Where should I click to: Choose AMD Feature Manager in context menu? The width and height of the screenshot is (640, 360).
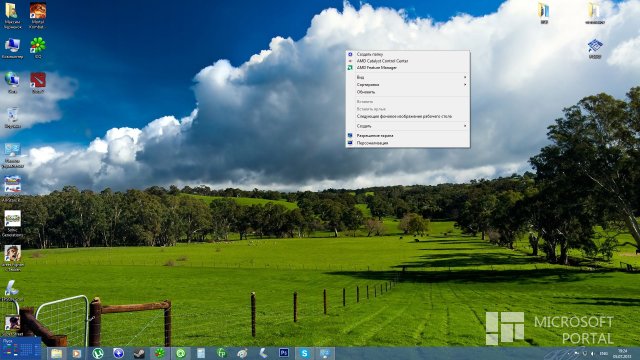coord(408,68)
